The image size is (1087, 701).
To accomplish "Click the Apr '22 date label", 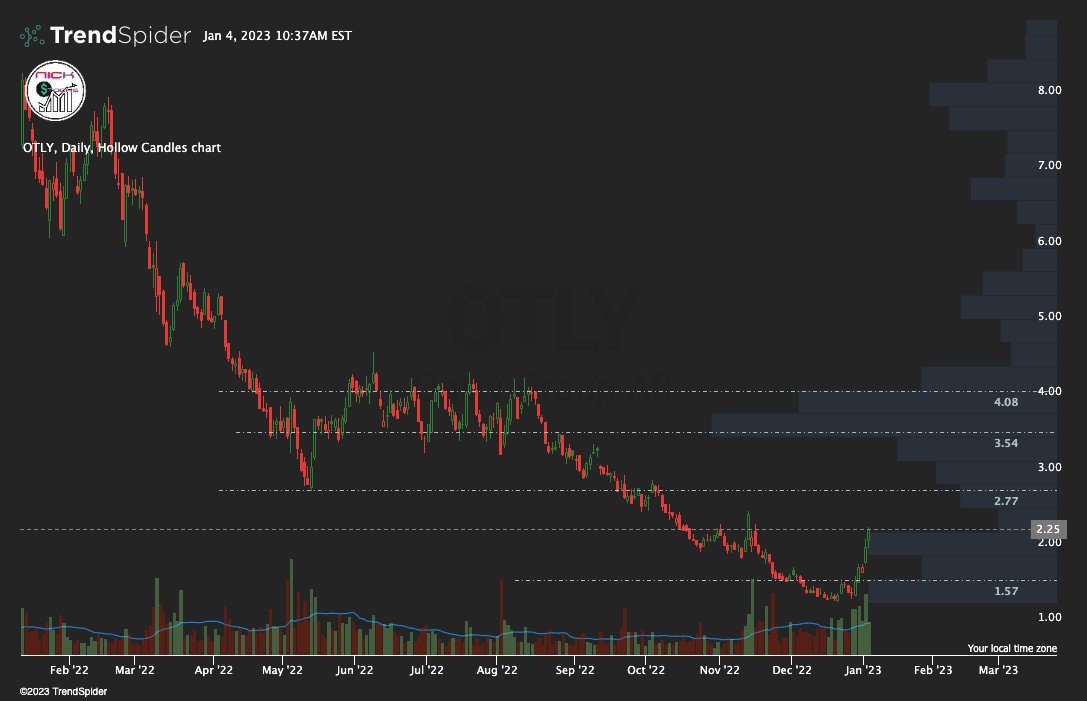I will pos(214,670).
